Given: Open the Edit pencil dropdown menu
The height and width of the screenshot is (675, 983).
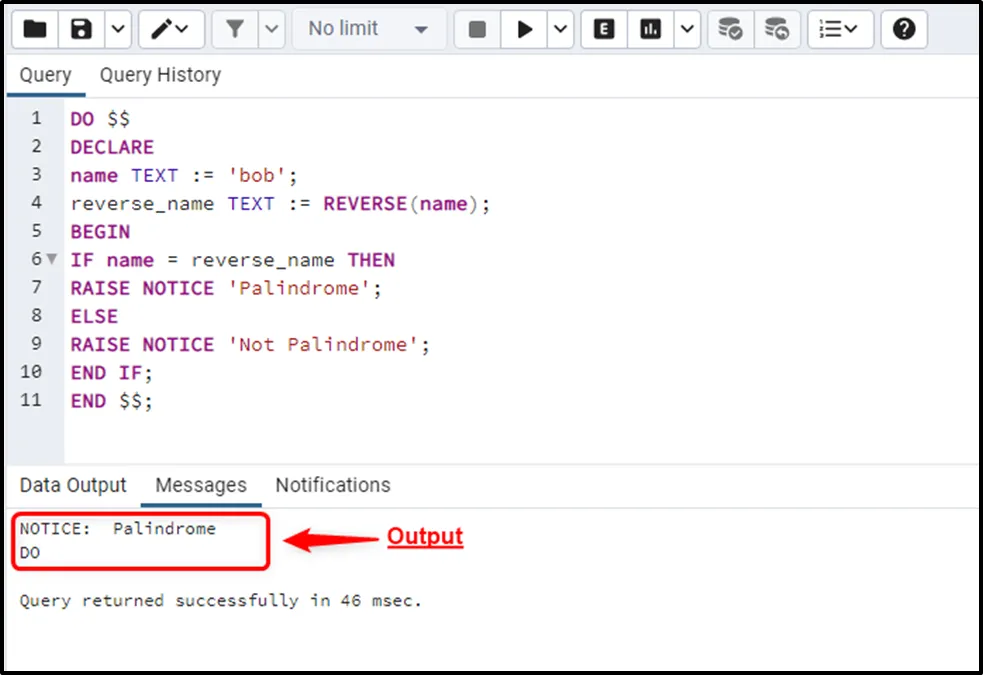Looking at the screenshot, I should tap(171, 29).
